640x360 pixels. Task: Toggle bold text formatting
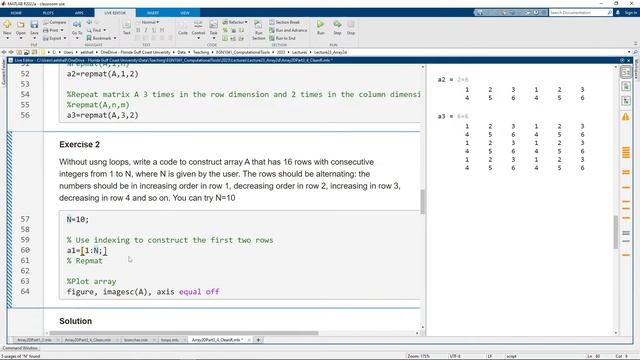[138, 30]
